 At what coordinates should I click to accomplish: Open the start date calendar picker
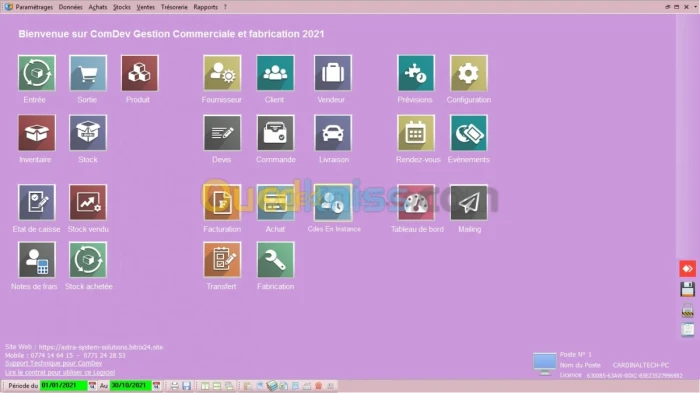[92, 385]
